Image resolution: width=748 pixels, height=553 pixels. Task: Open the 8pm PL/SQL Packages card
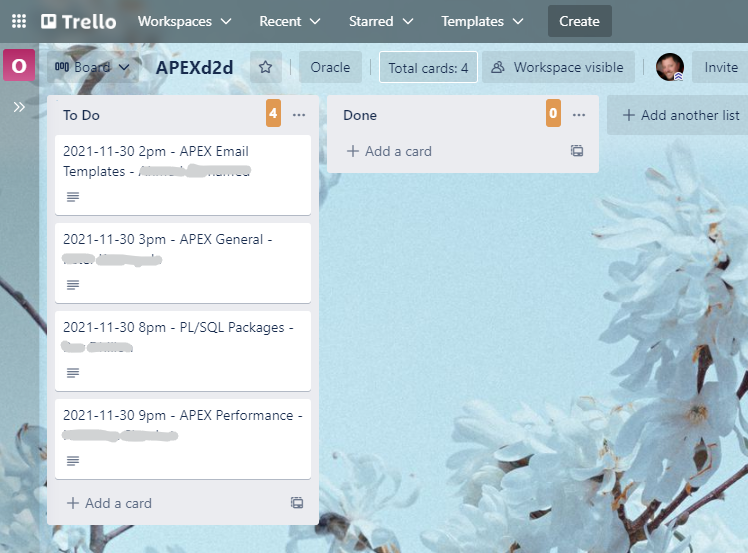[x=183, y=351]
